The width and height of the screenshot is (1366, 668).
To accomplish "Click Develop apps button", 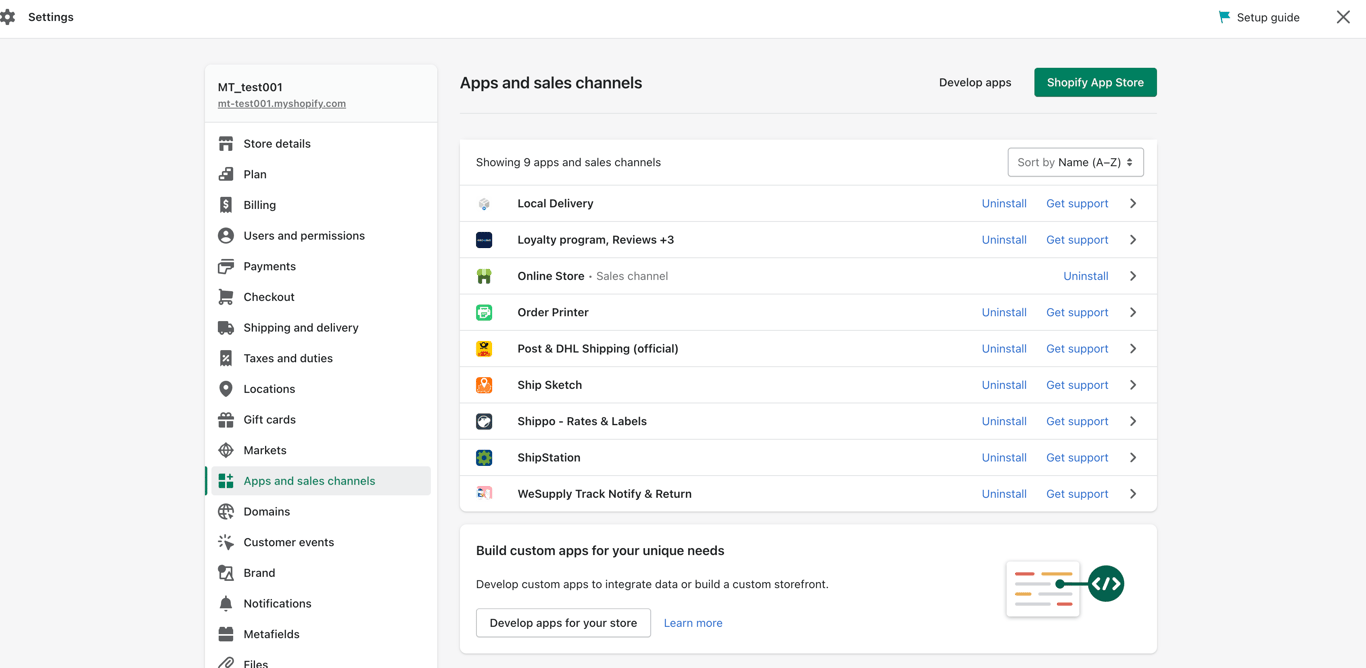I will (x=975, y=82).
